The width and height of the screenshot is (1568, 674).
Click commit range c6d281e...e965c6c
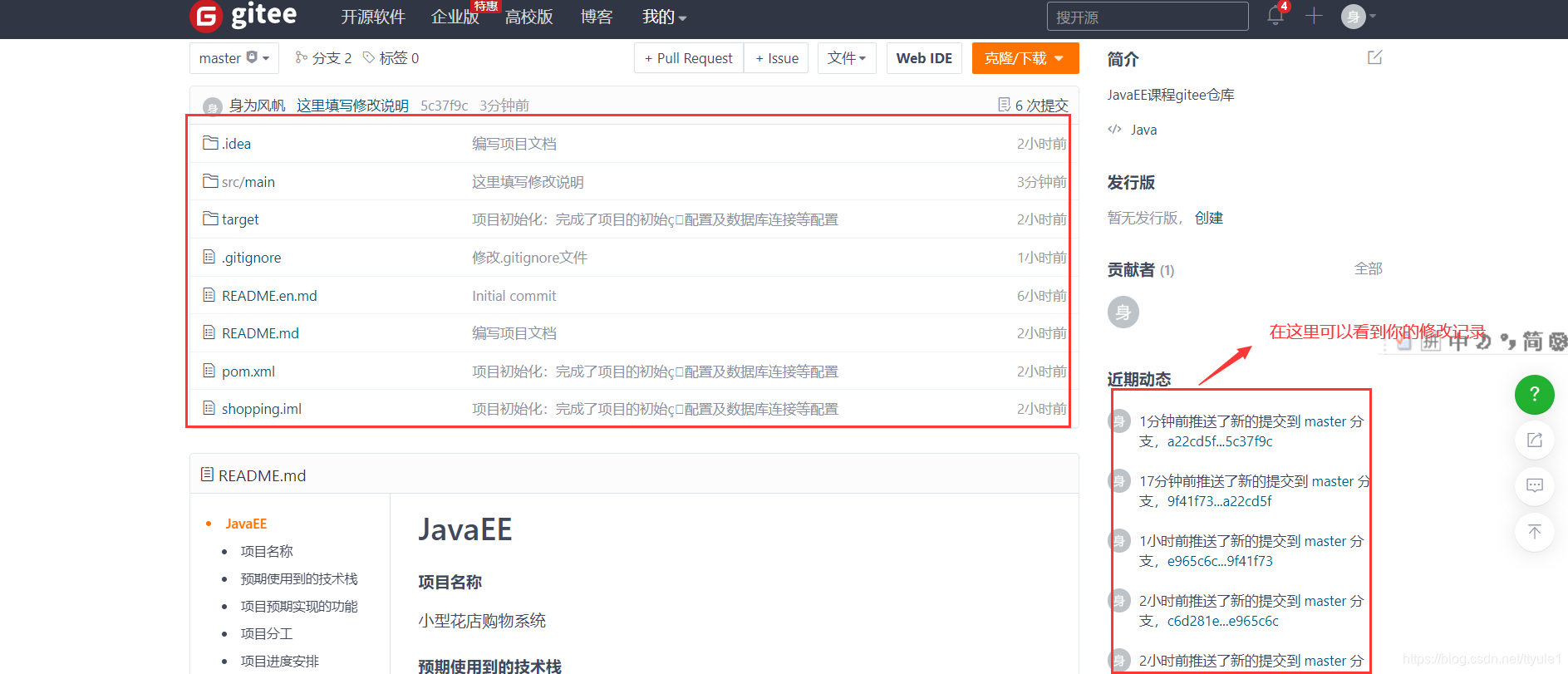1223,621
